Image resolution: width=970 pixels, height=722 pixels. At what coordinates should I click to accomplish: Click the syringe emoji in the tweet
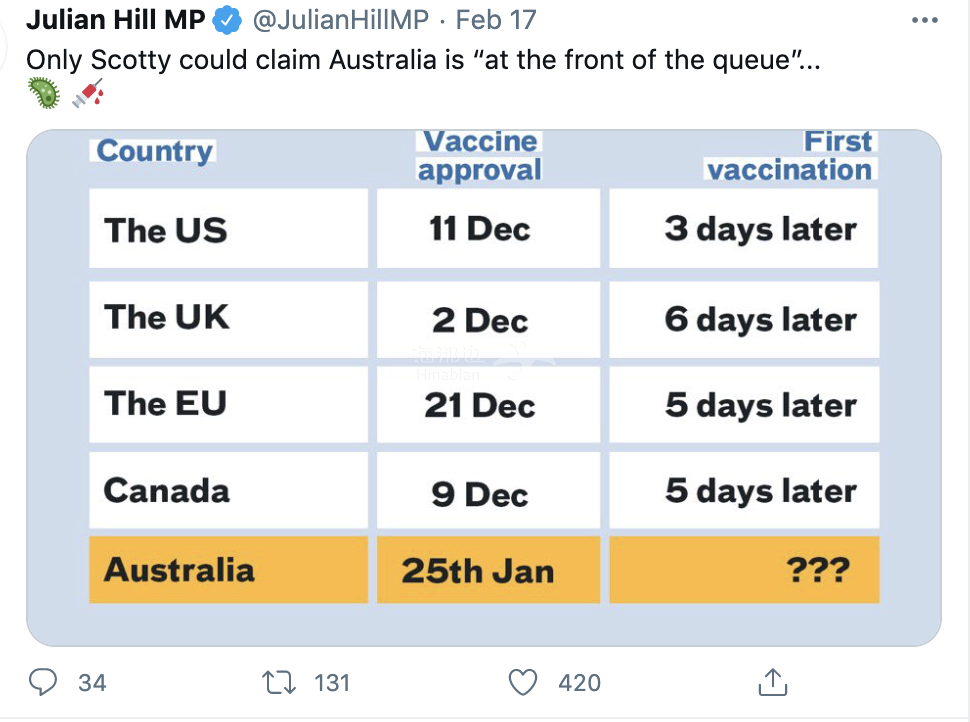[88, 93]
